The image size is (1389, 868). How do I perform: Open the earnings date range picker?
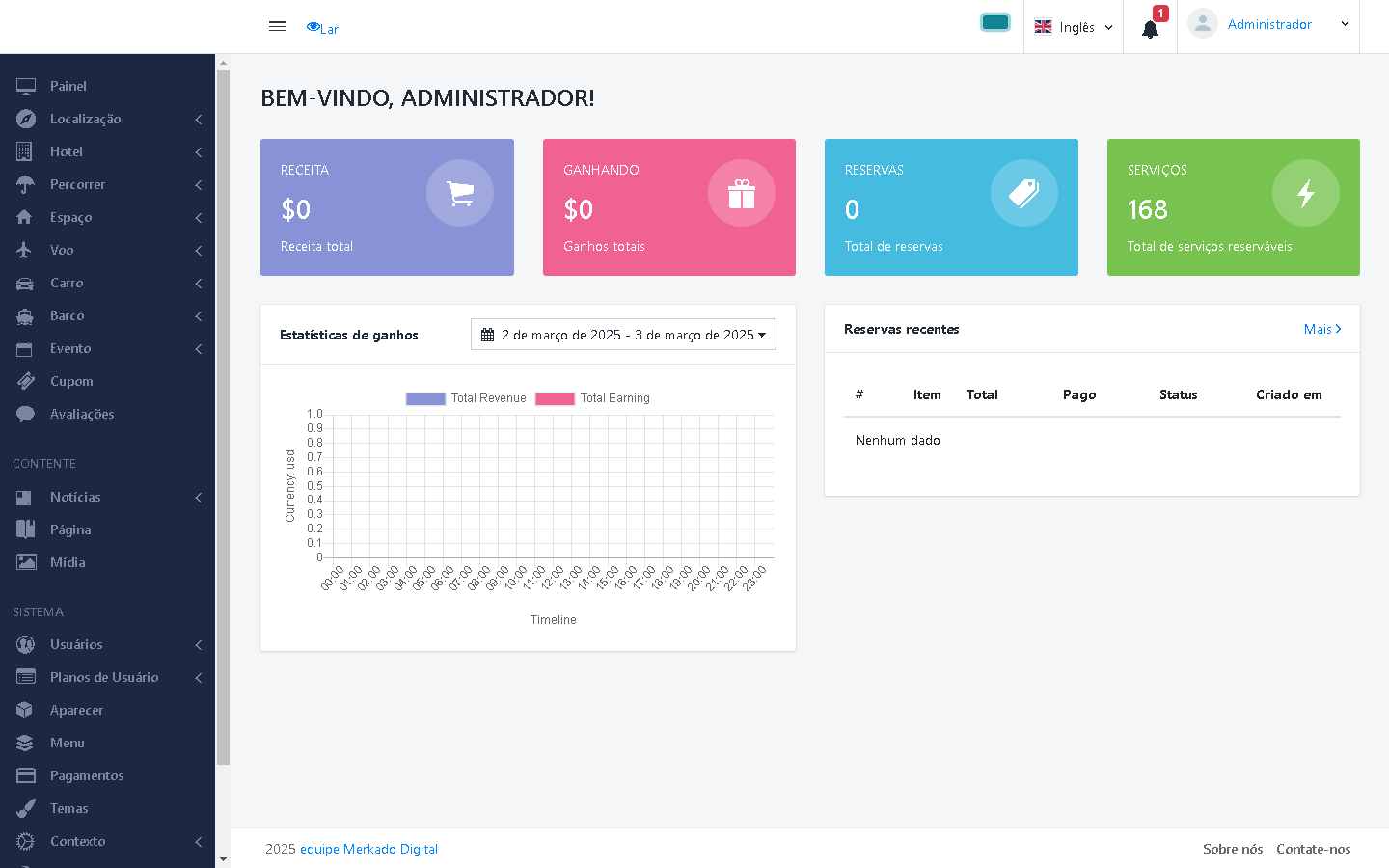pyautogui.click(x=623, y=335)
